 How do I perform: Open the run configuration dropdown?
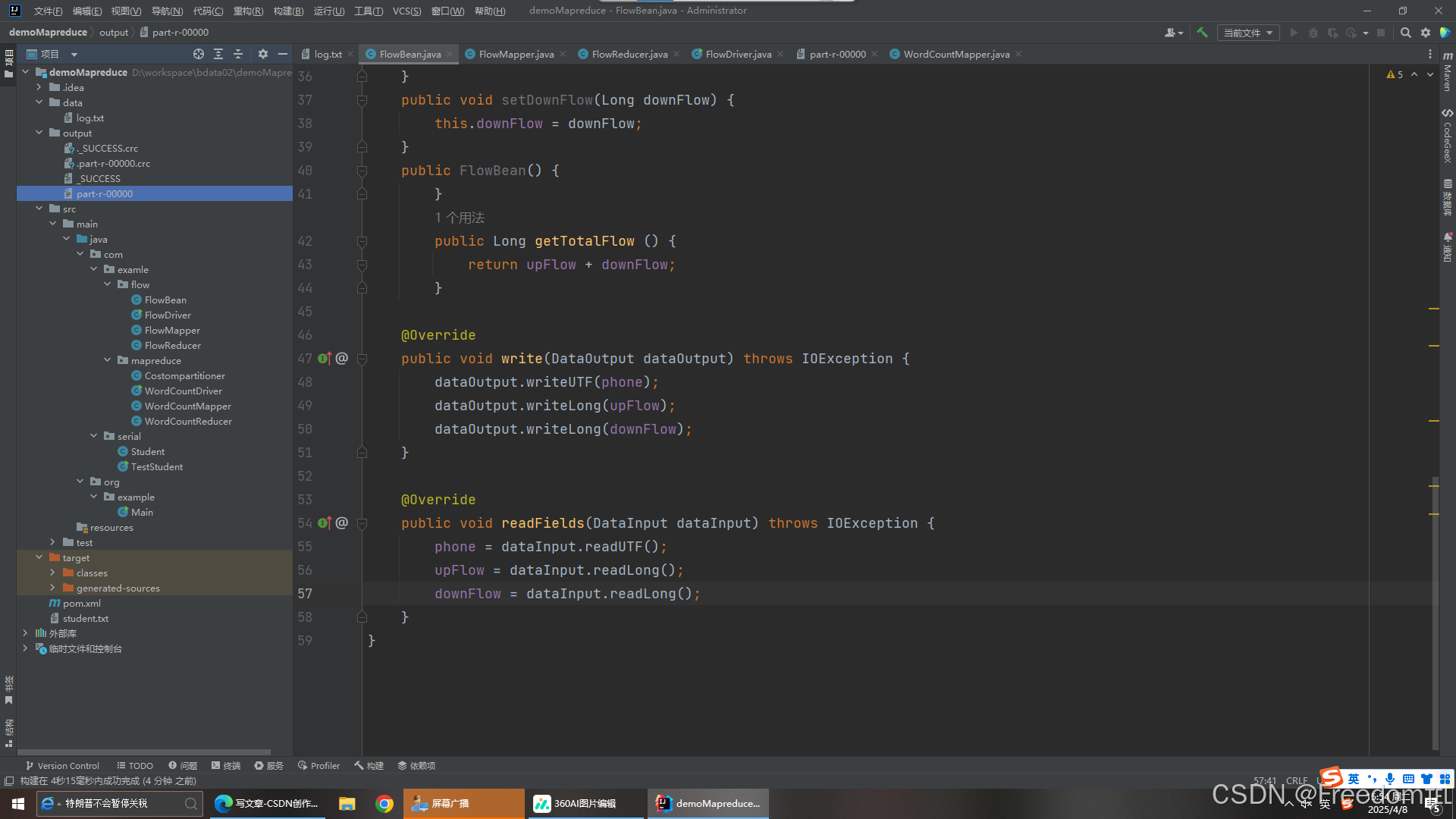[x=1247, y=33]
